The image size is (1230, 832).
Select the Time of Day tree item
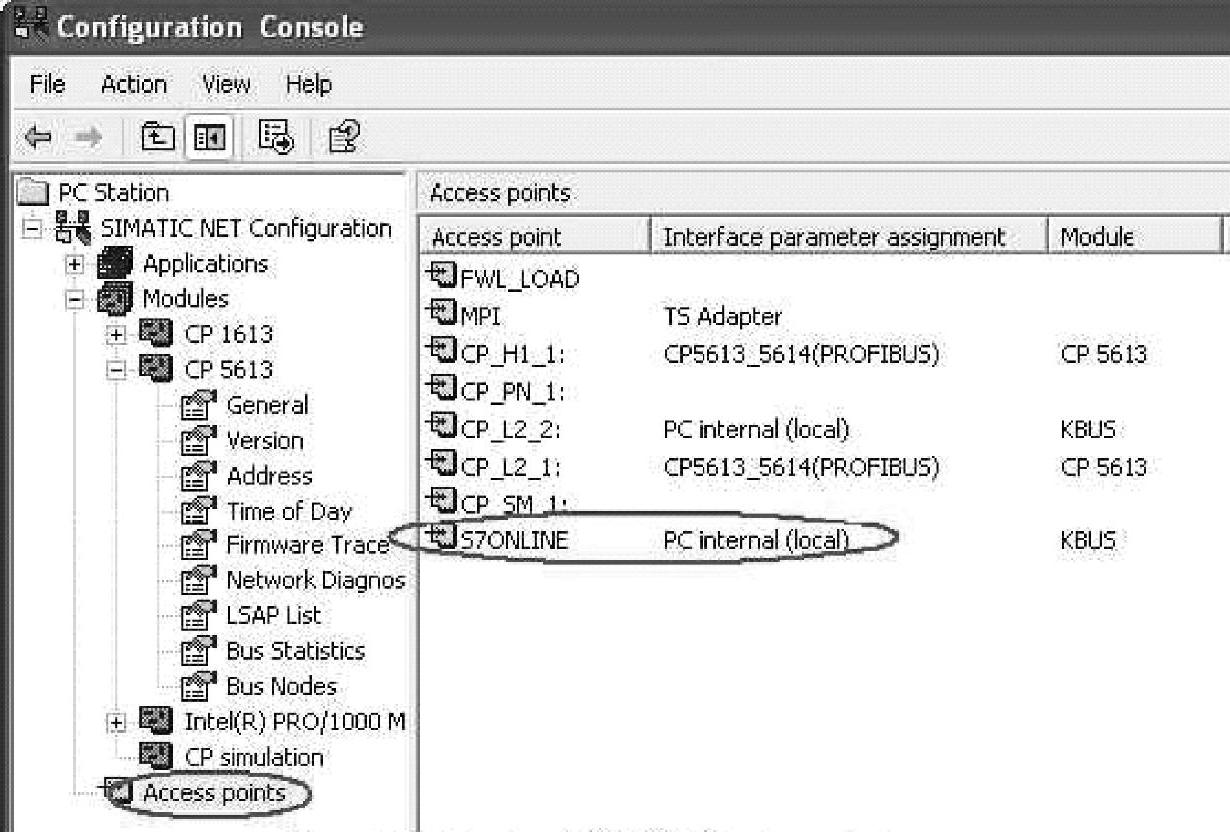289,512
